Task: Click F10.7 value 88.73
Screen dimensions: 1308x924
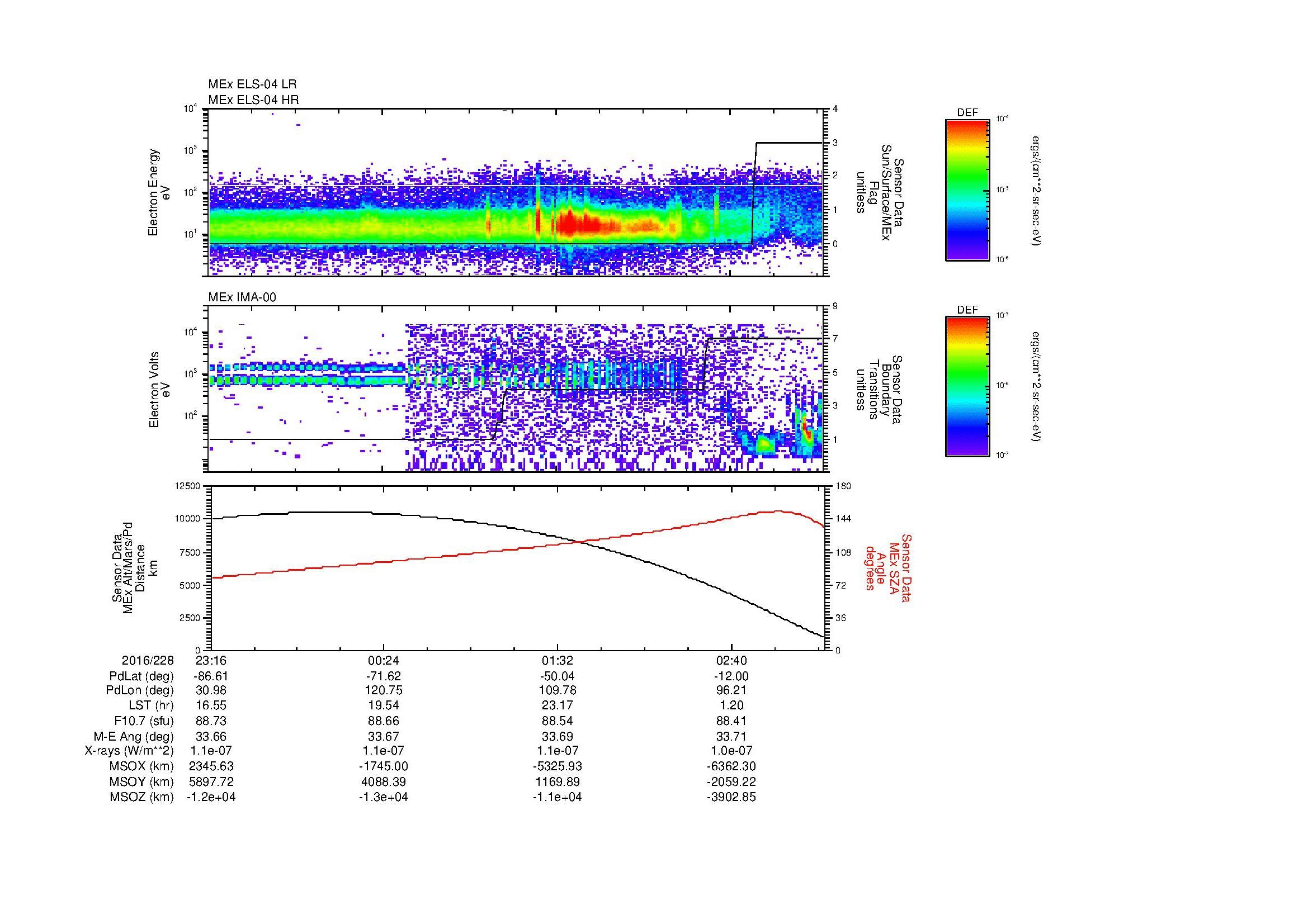Action: tap(211, 721)
